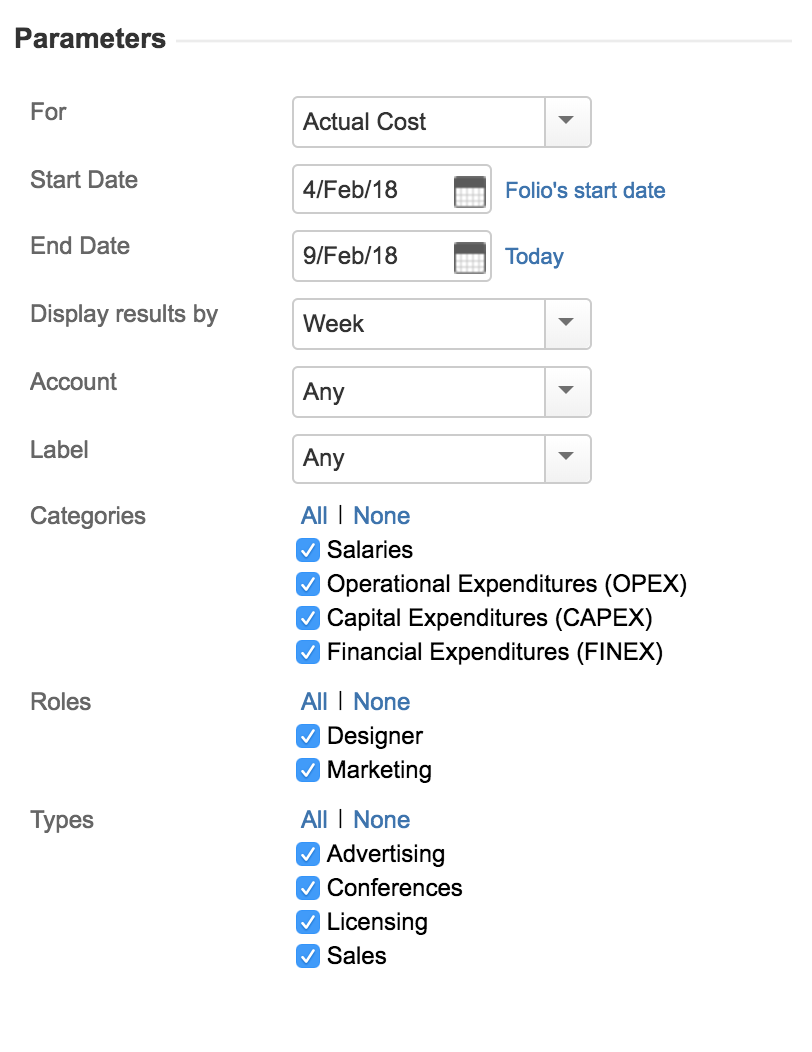Select None for Categories
Viewport: 812px width, 1052px height.
tap(381, 515)
